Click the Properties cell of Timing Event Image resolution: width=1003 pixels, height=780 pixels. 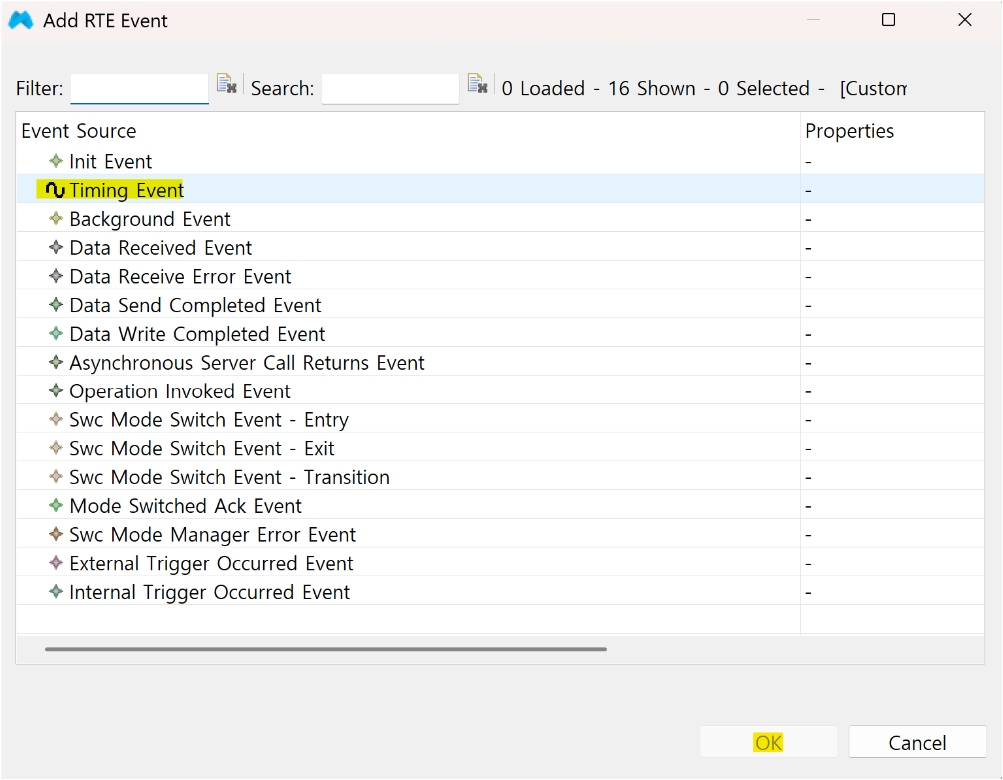tap(892, 190)
